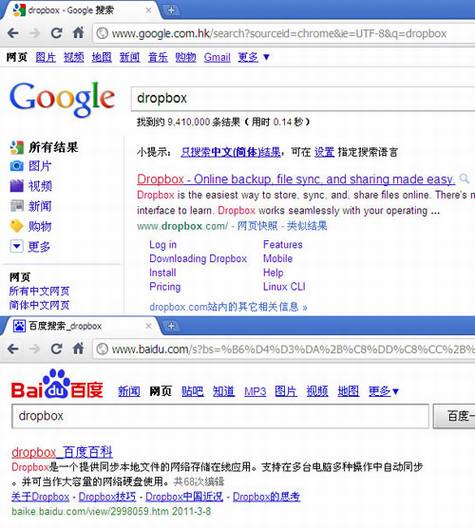The image size is (475, 529).
Task: Select the 视频 film icon in Google's sidebar
Action: coord(17,186)
